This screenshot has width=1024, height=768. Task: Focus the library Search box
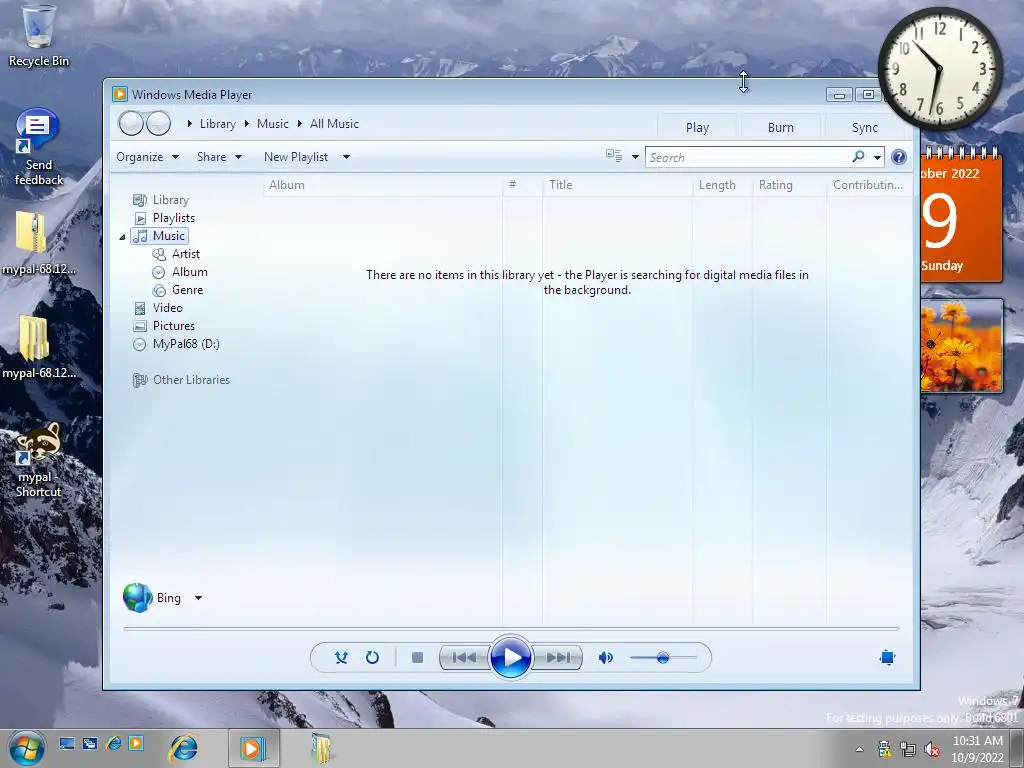coord(748,157)
